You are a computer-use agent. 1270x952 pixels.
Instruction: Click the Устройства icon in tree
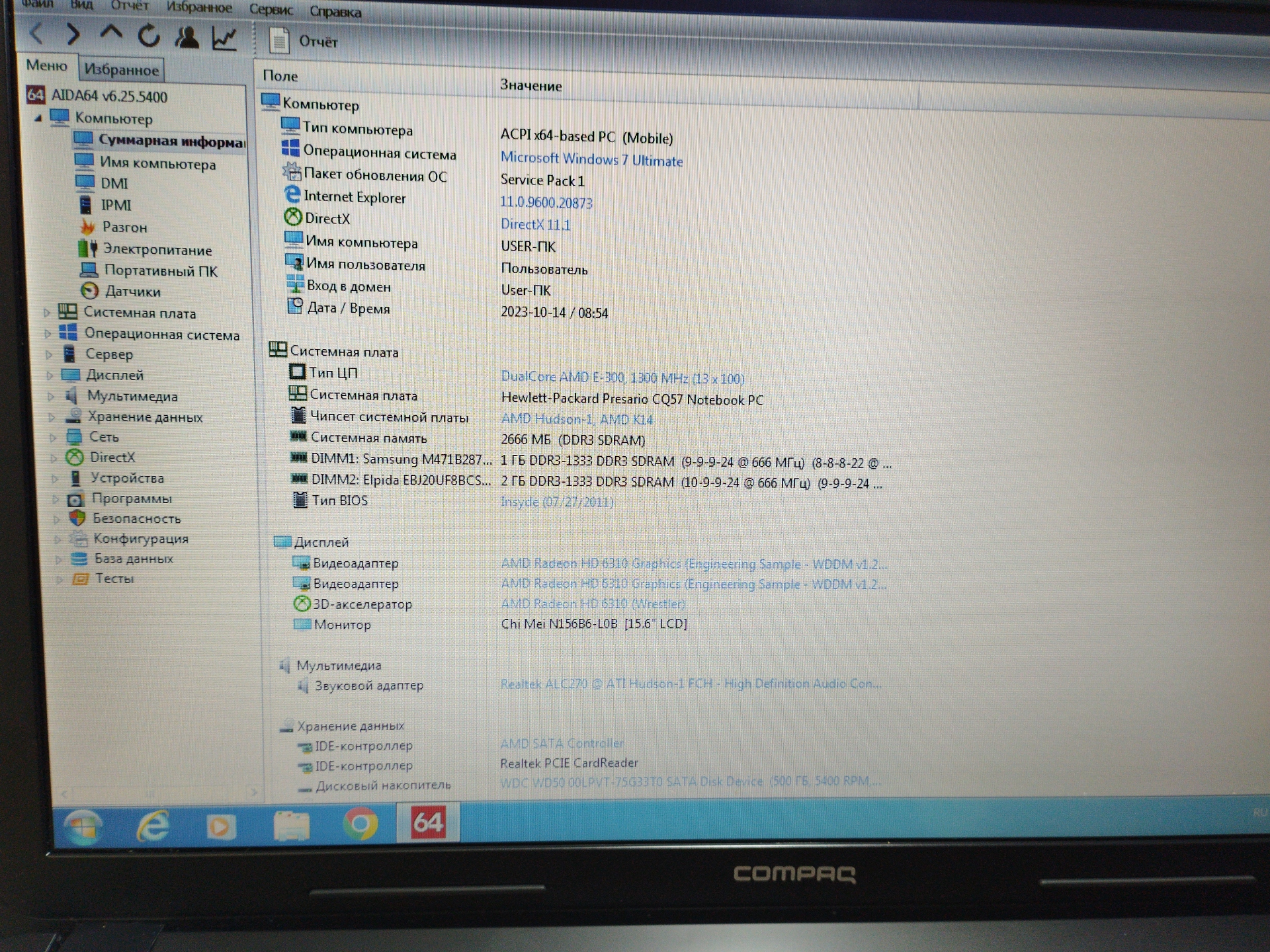tap(75, 478)
